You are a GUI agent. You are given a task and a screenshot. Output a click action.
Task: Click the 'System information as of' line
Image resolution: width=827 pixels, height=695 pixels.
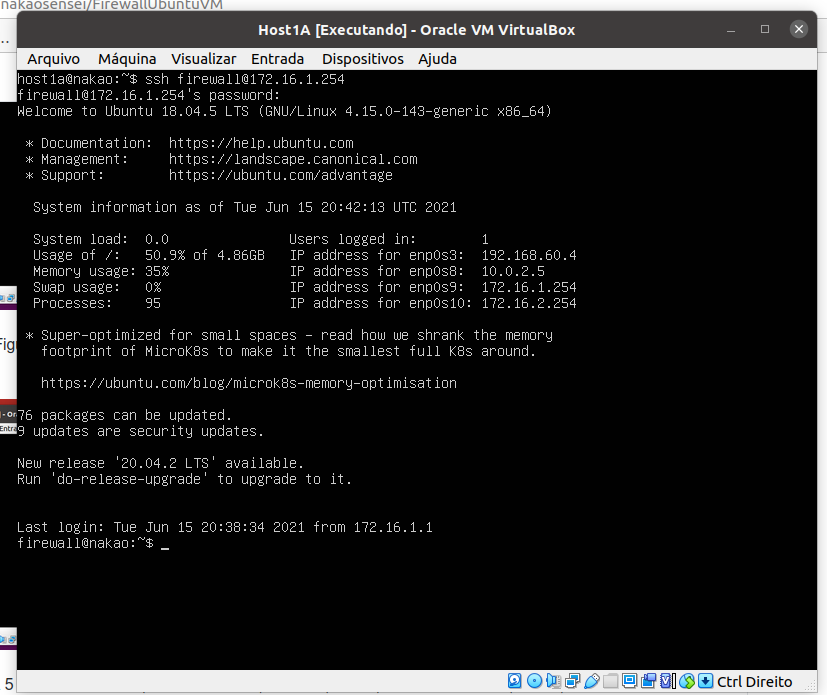tap(245, 207)
